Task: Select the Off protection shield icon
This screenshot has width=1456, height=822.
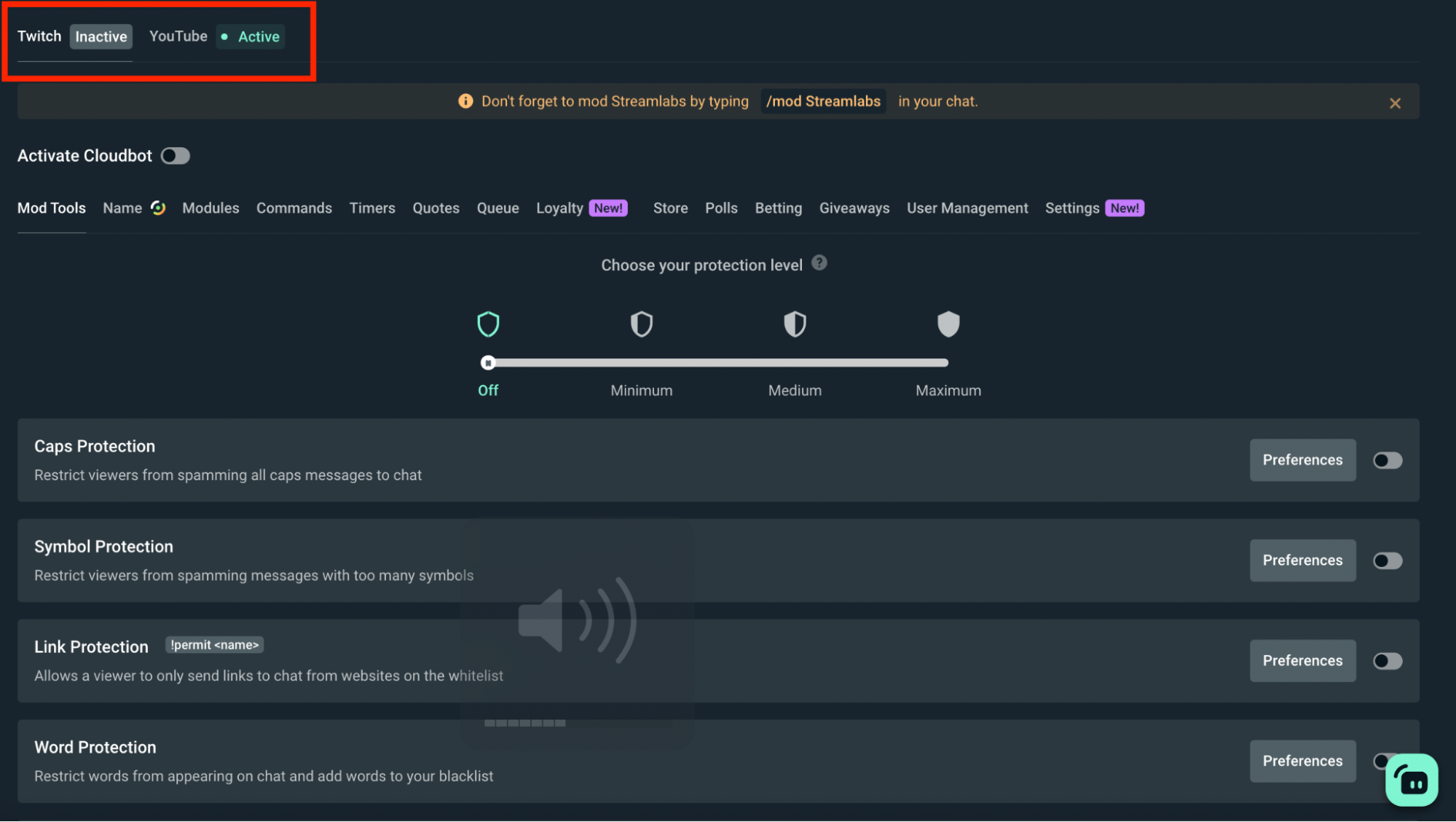Action: pos(488,324)
